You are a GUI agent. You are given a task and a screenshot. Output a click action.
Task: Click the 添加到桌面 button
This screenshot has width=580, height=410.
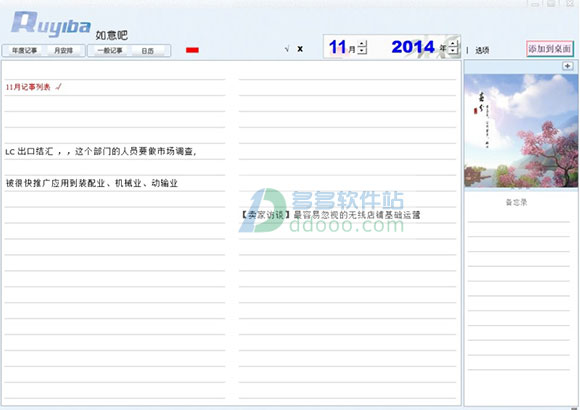(550, 48)
